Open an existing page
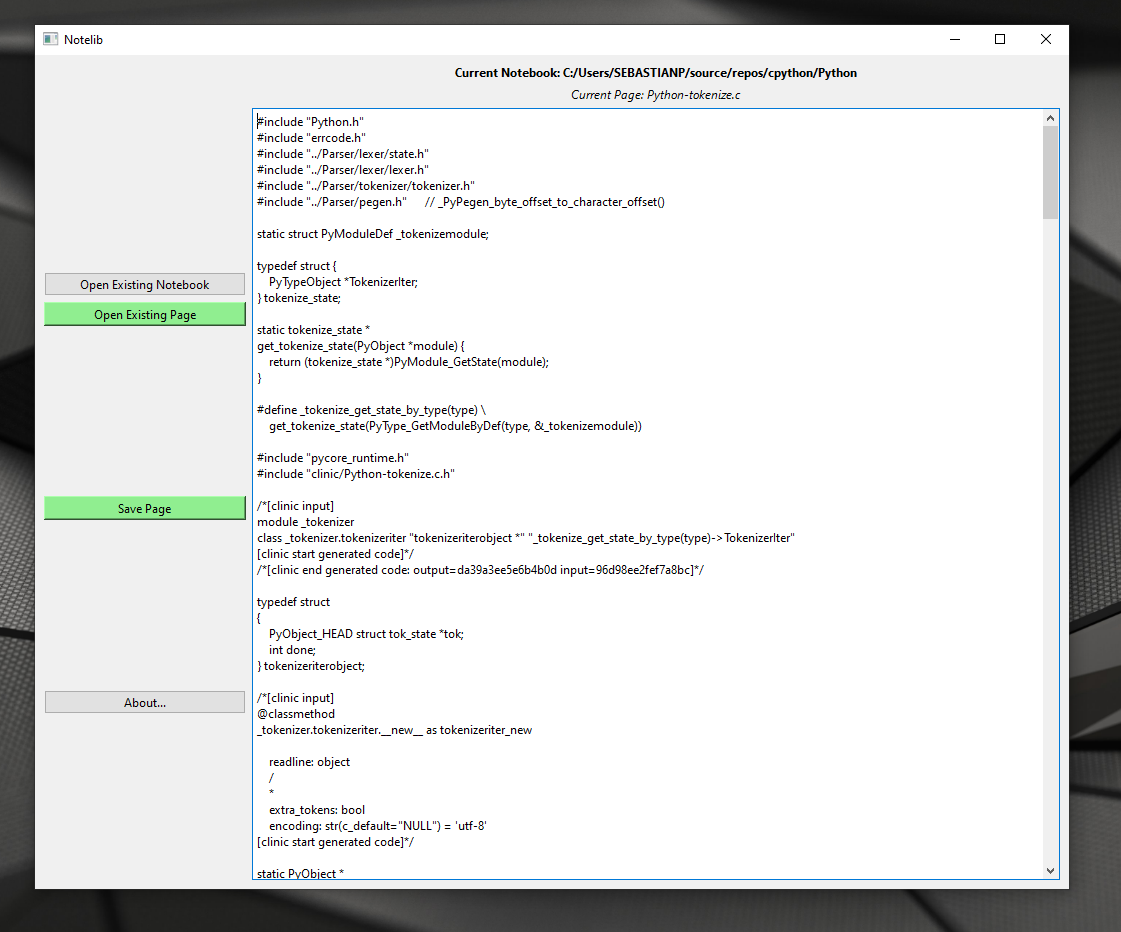This screenshot has width=1121, height=932. click(x=144, y=313)
